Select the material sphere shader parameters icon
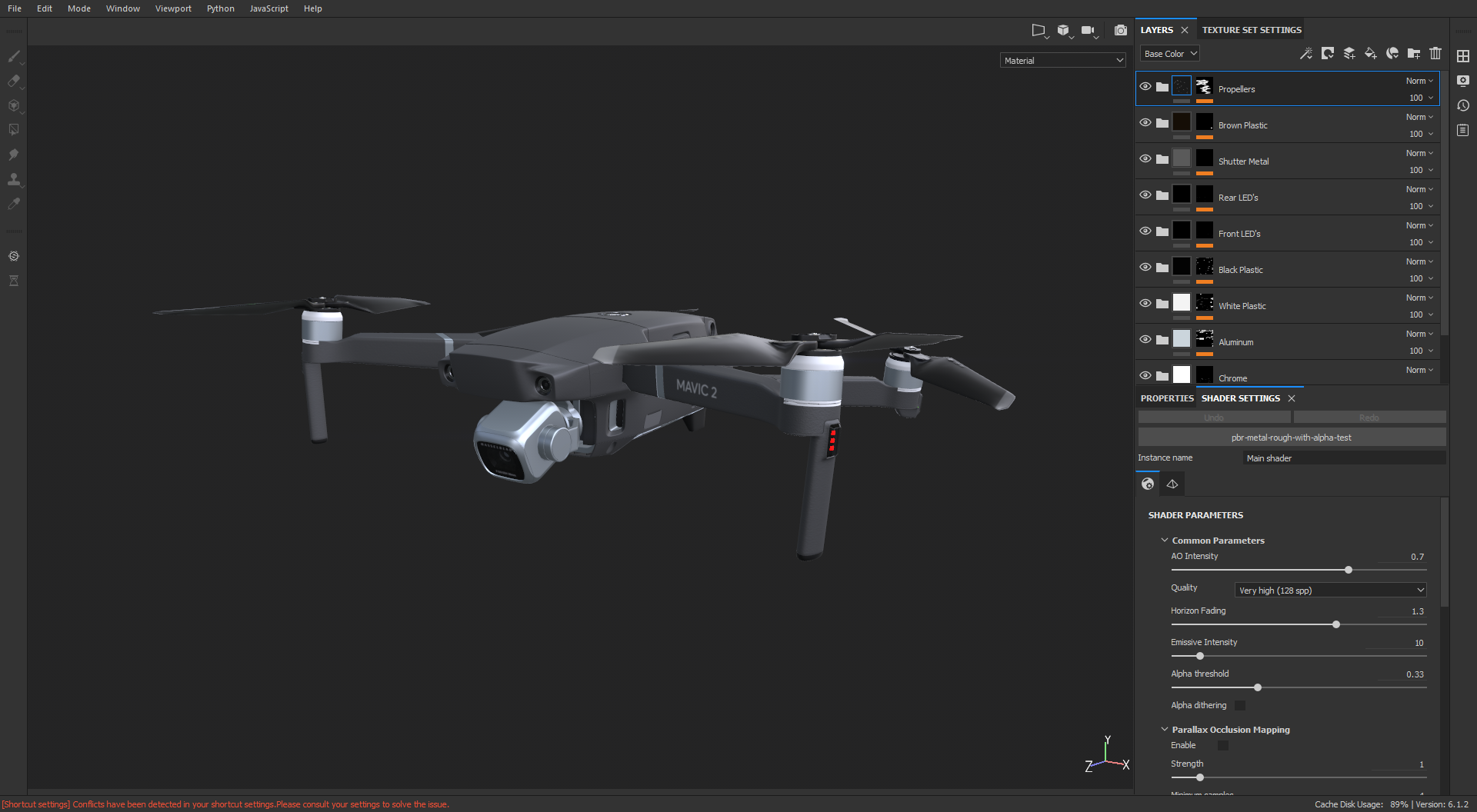 click(1148, 484)
